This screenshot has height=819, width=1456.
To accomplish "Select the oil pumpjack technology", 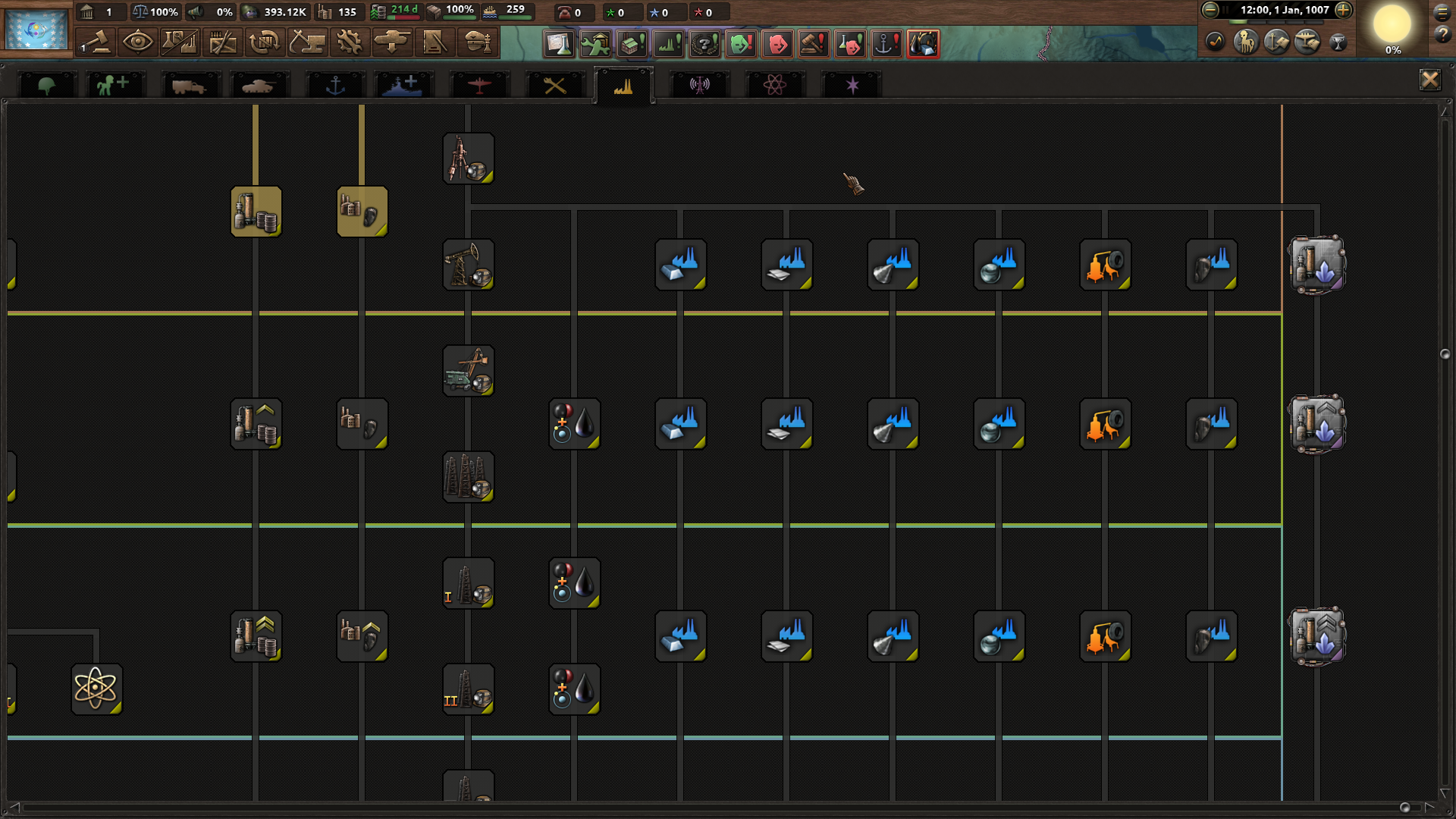I will (x=469, y=265).
